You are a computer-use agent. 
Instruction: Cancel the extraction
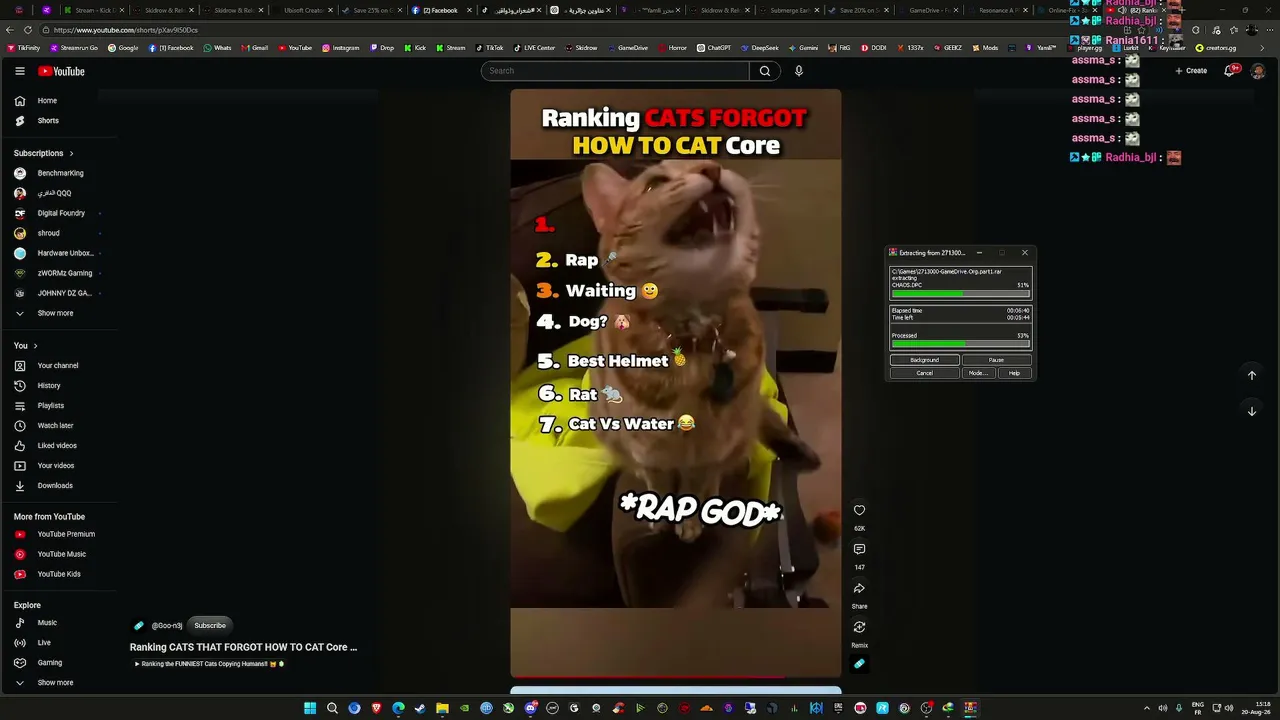coord(925,373)
